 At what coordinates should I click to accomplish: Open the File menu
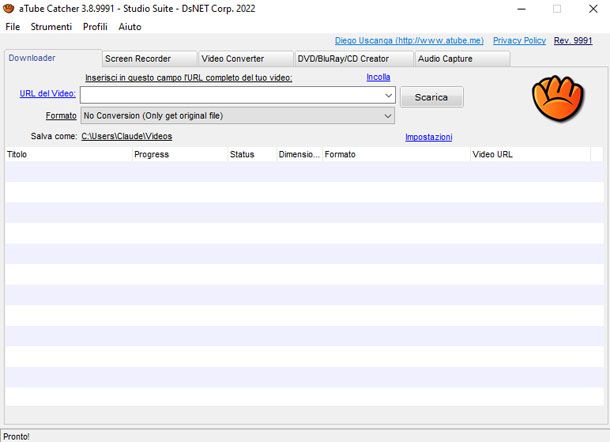pos(12,26)
